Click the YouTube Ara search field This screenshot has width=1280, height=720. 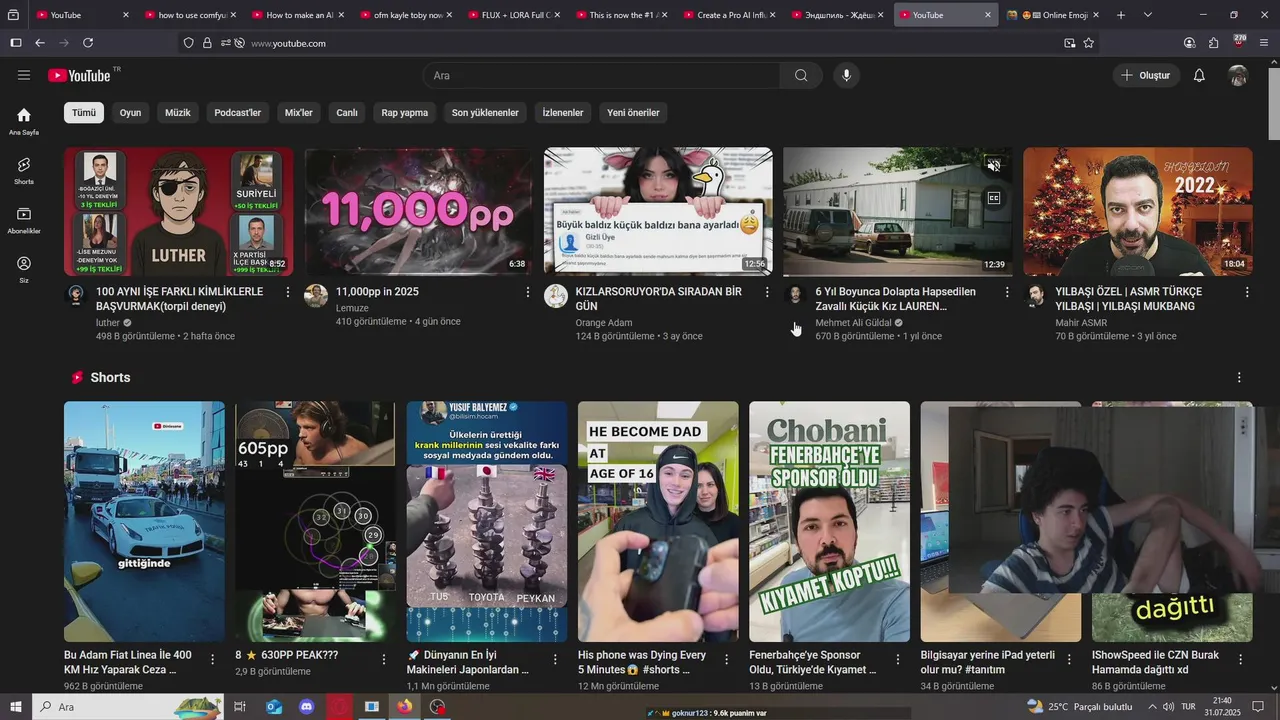(x=601, y=76)
